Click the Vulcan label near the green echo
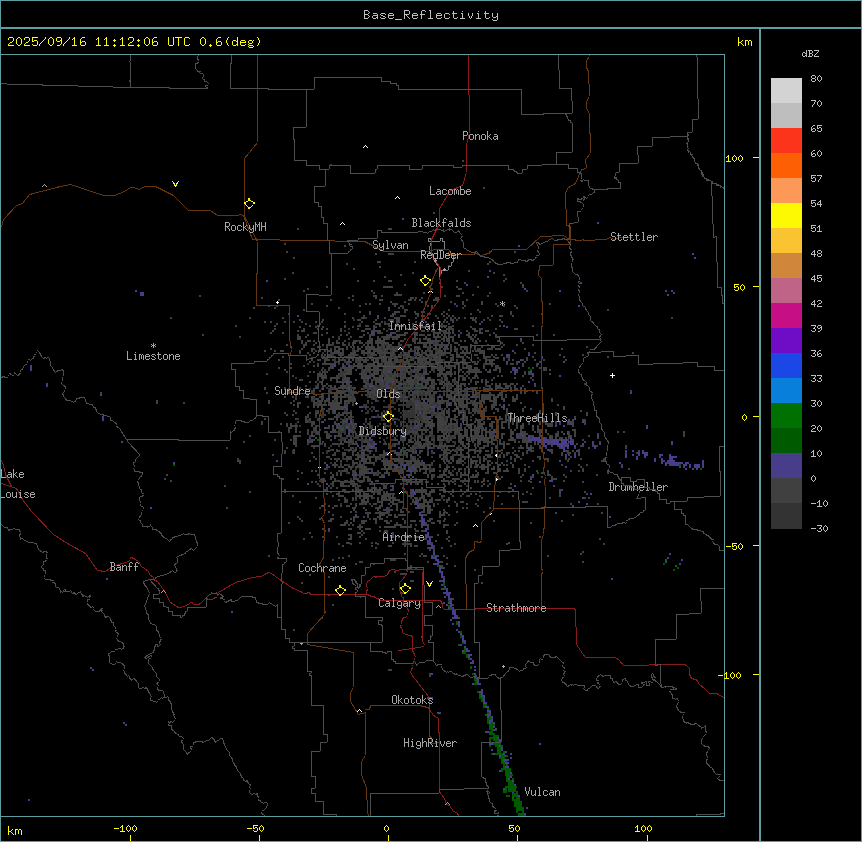This screenshot has width=862, height=842. pos(542,792)
